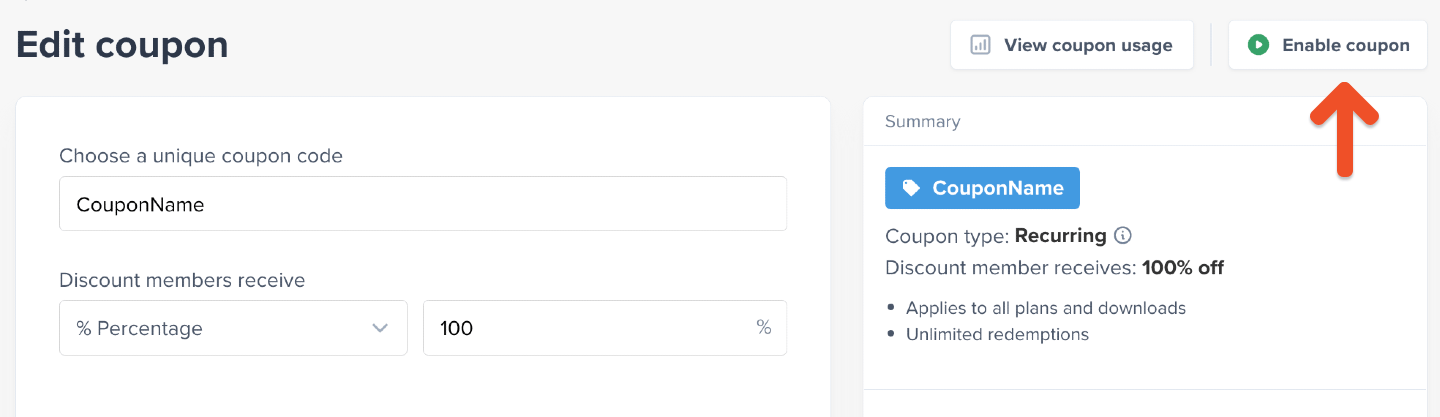Viewport: 1440px width, 417px height.
Task: Click the tag icon in the CouponName badge
Action: pos(911,188)
